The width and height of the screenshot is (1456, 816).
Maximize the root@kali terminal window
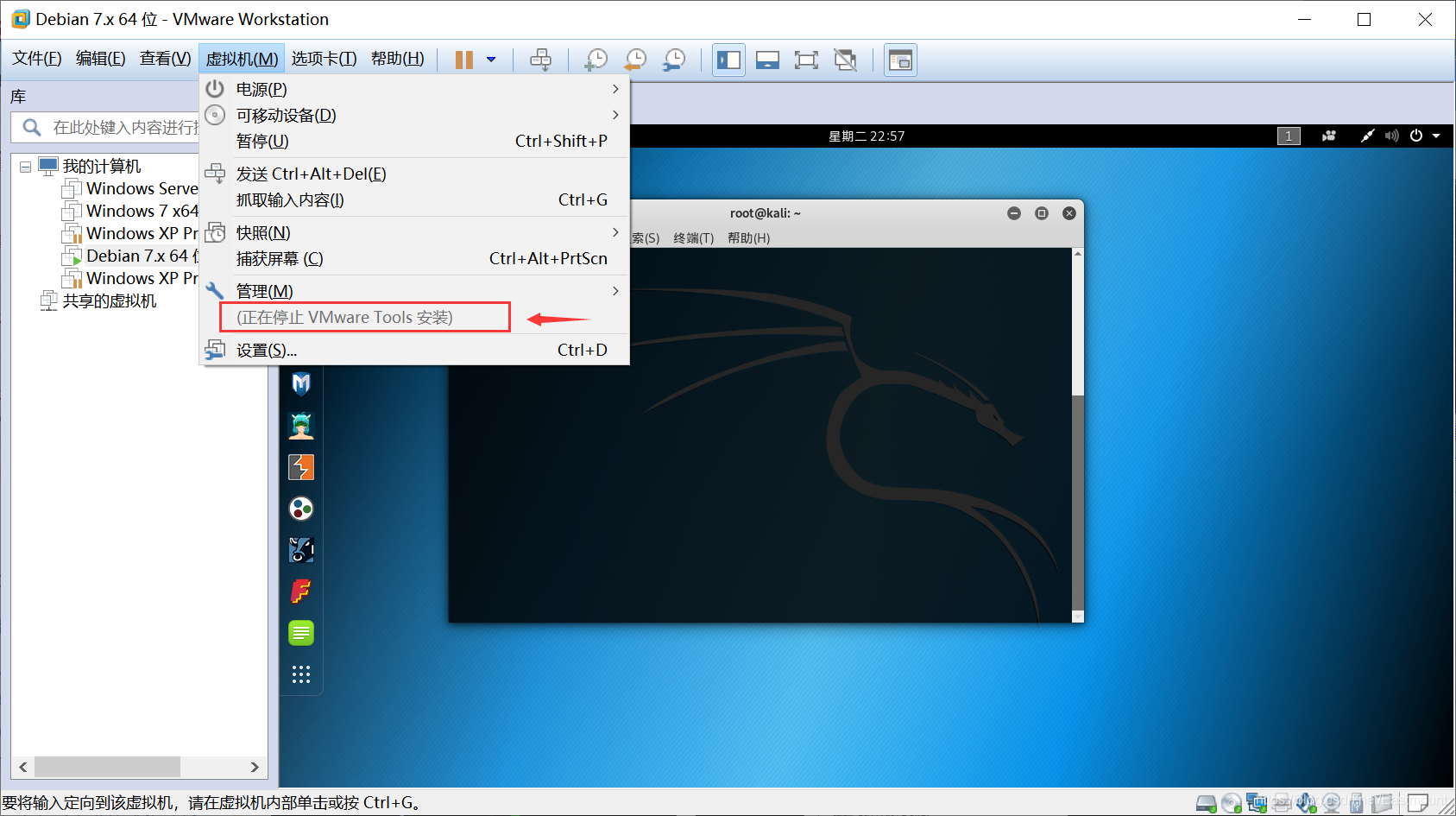tap(1042, 213)
